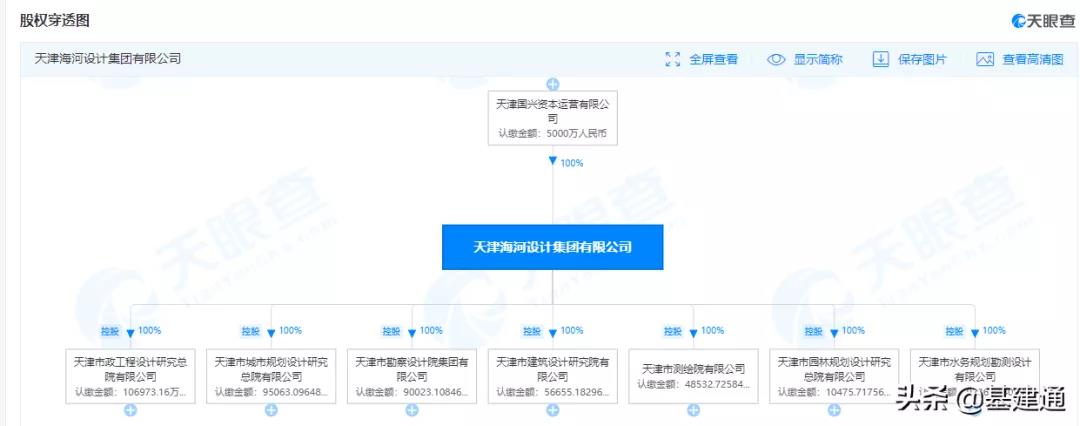
Task: Open 全屏查看 full-screen view
Action: click(714, 59)
